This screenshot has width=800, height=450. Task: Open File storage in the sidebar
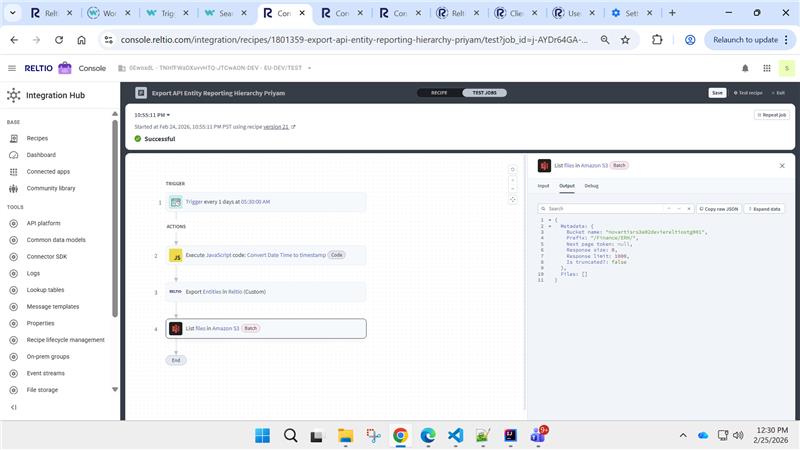coord(42,390)
